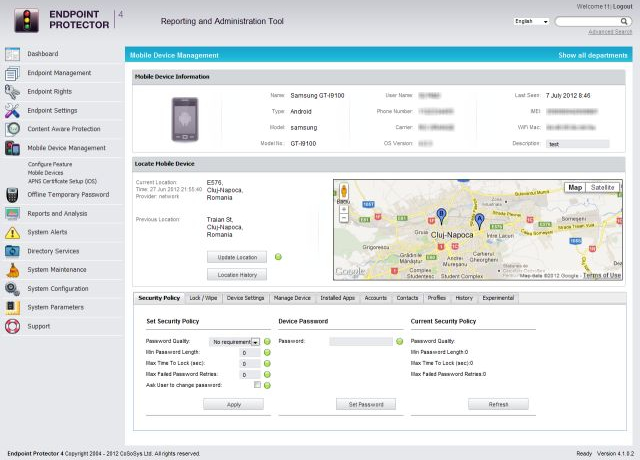Click green icon next to Password Quality
The image size is (640, 460).
click(x=267, y=342)
